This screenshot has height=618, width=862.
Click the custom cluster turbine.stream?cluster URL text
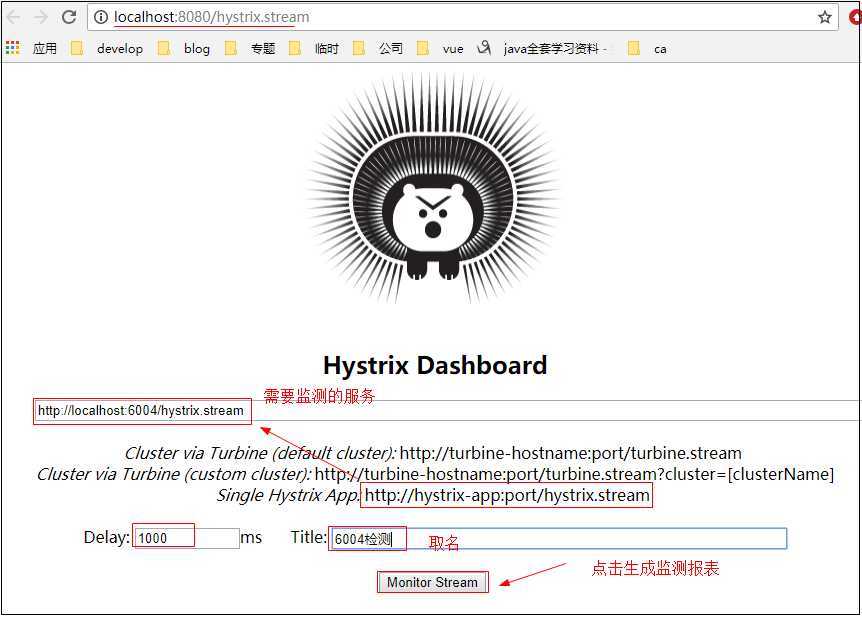[574, 474]
